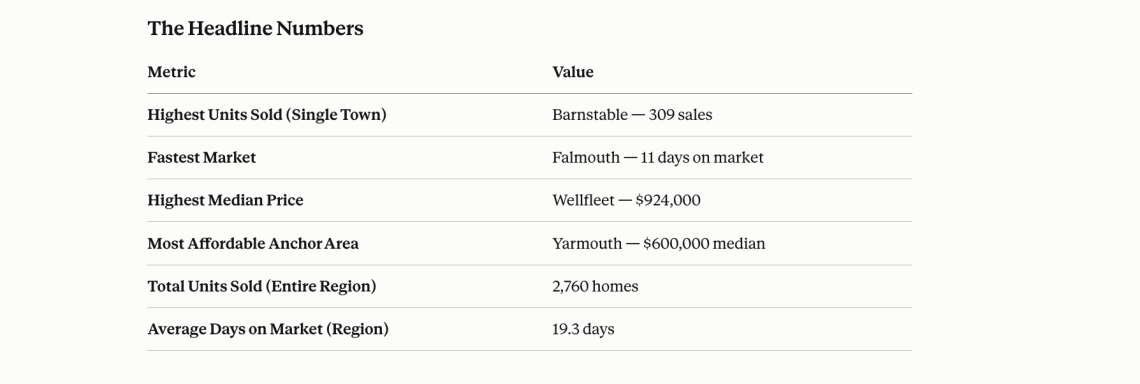This screenshot has width=1140, height=384.
Task: Click the 'Wellfleet — $924,000' value
Action: point(627,200)
